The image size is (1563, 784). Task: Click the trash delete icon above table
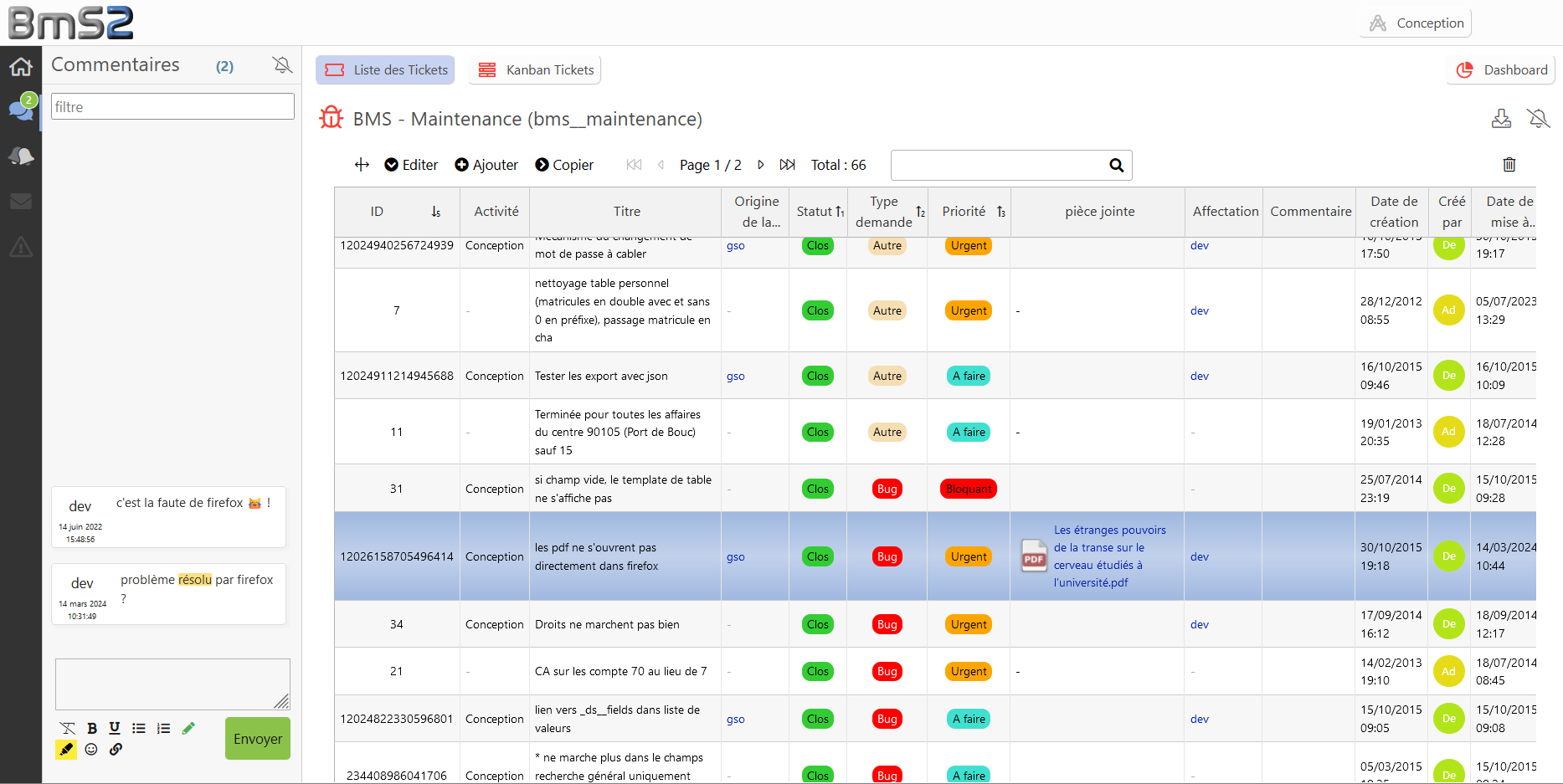pos(1509,165)
